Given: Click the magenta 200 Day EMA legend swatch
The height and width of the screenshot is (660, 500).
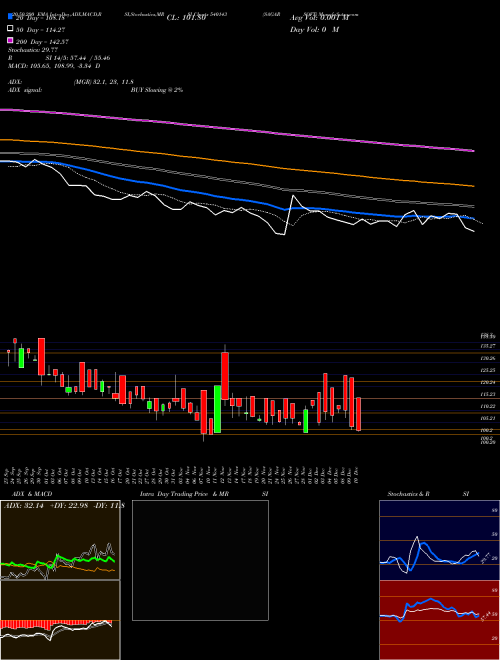Looking at the screenshot, I should pos(11,40).
